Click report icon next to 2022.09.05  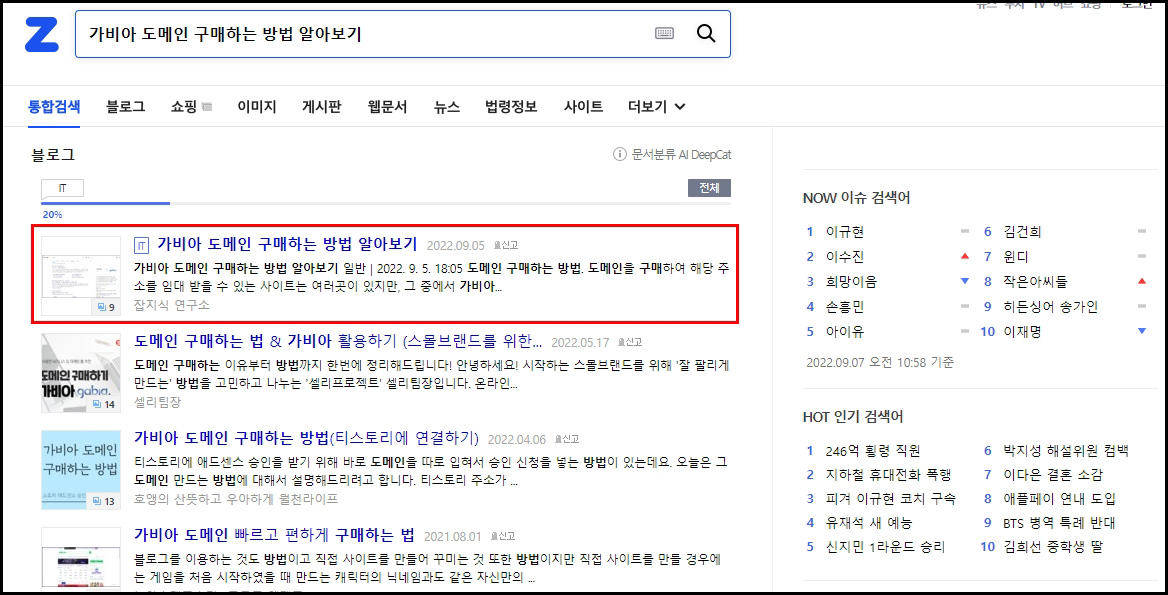click(x=506, y=245)
